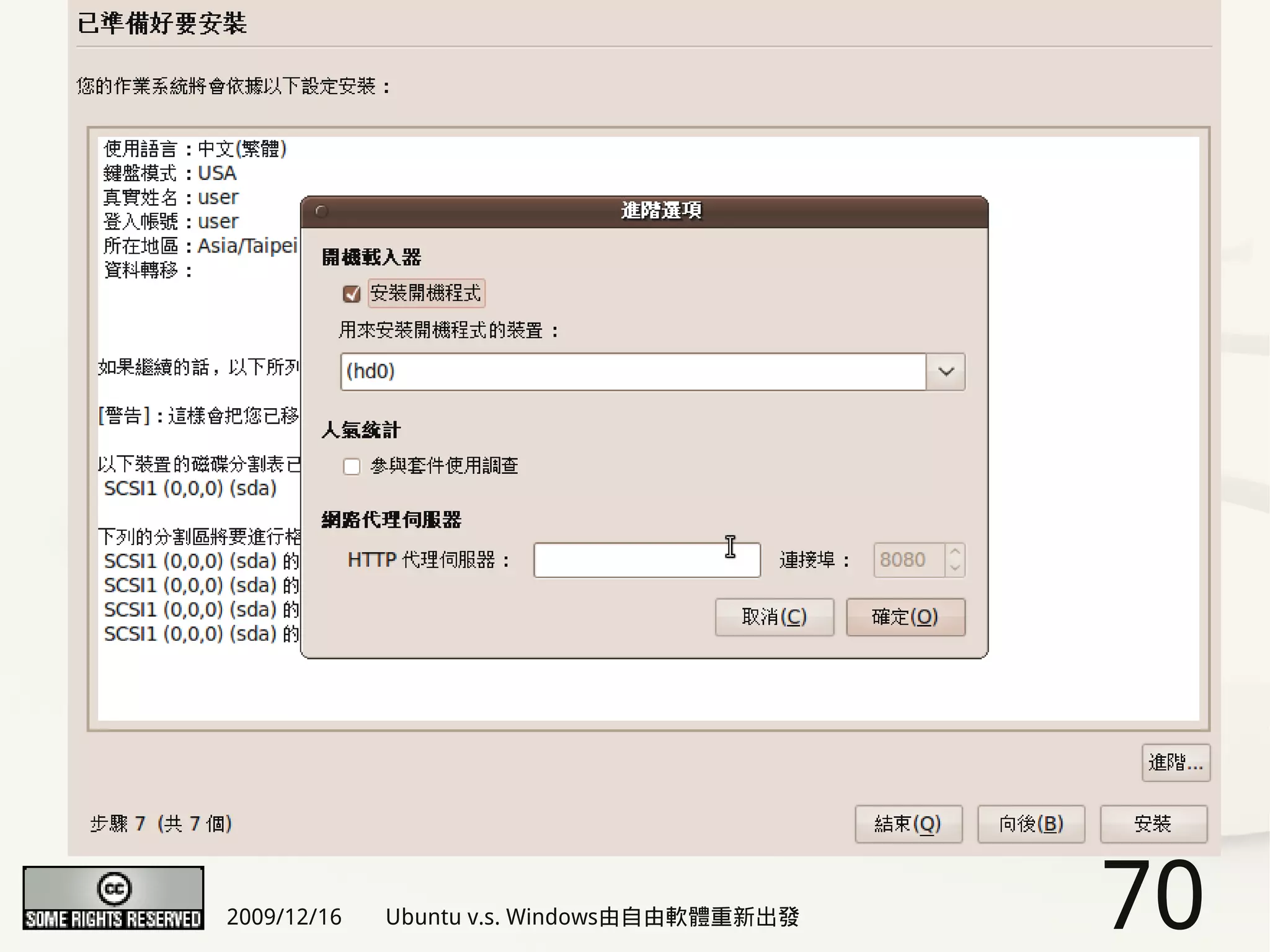Click the 用來安裝開機程式的裝置 label
This screenshot has height=952, width=1270.
tap(448, 330)
